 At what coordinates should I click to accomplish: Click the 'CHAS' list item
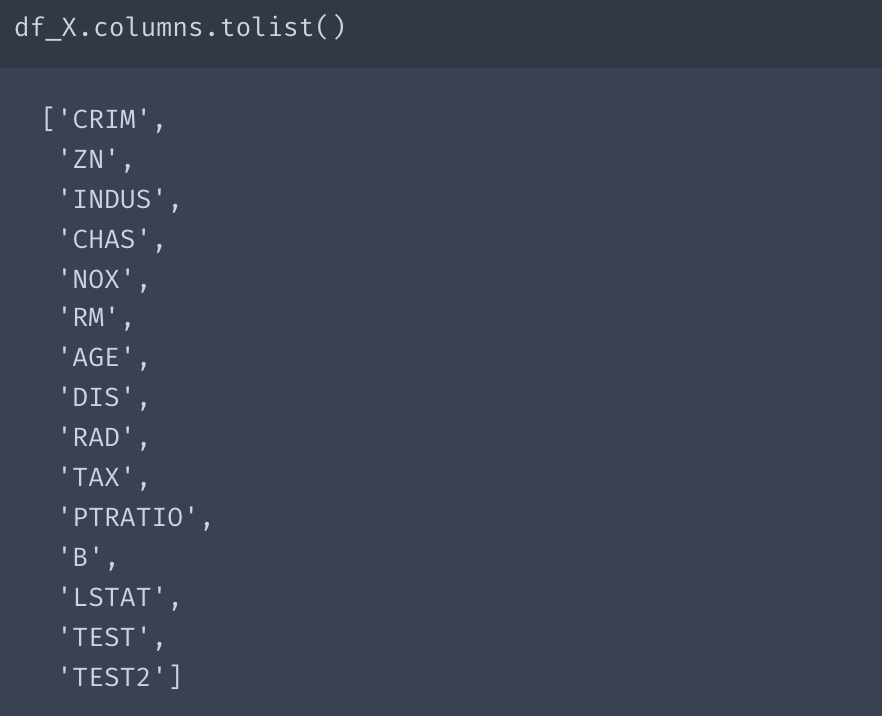104,240
